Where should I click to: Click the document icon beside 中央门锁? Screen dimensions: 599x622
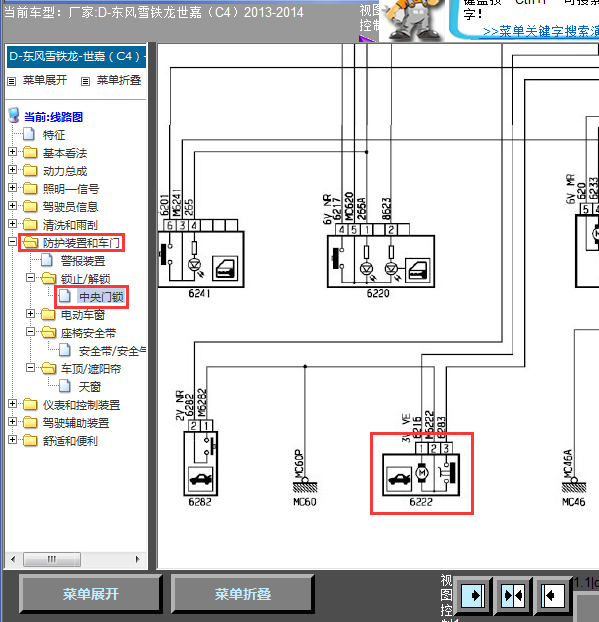(x=65, y=296)
